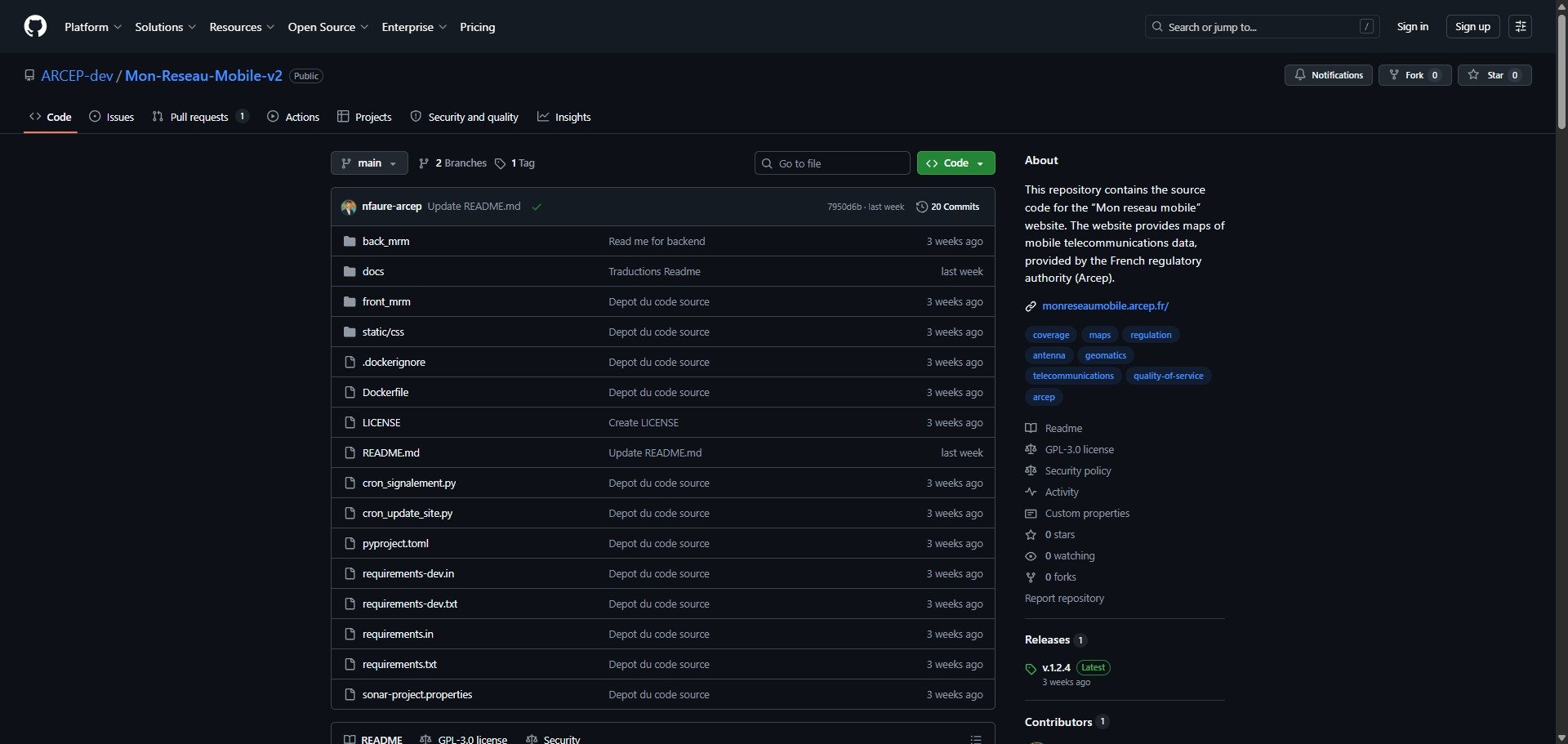Open requirements-dev.txt file

[410, 604]
